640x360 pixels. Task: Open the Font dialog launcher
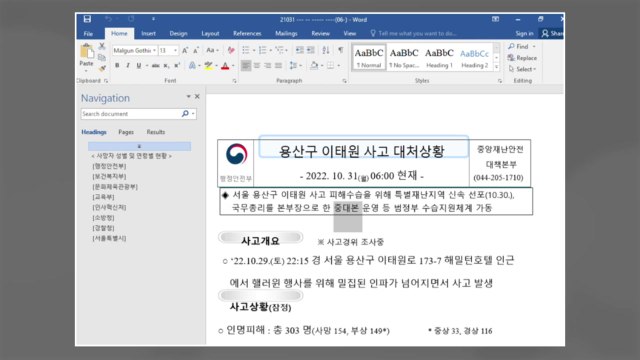[x=234, y=81]
